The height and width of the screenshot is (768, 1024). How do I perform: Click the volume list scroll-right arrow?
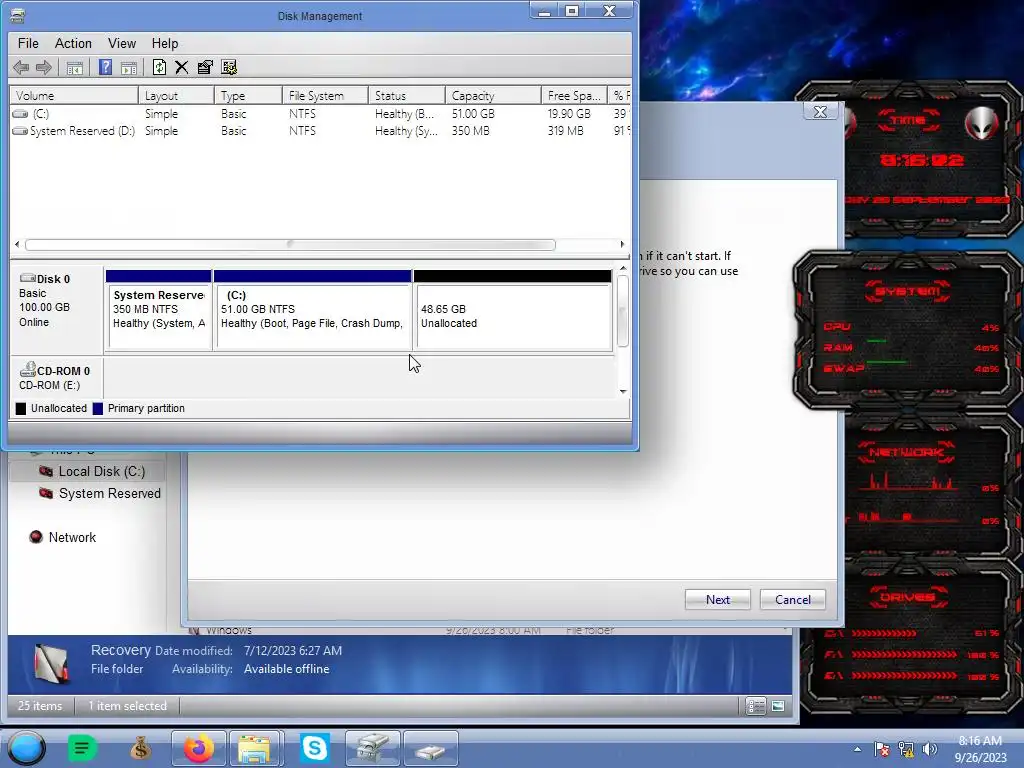pyautogui.click(x=622, y=244)
